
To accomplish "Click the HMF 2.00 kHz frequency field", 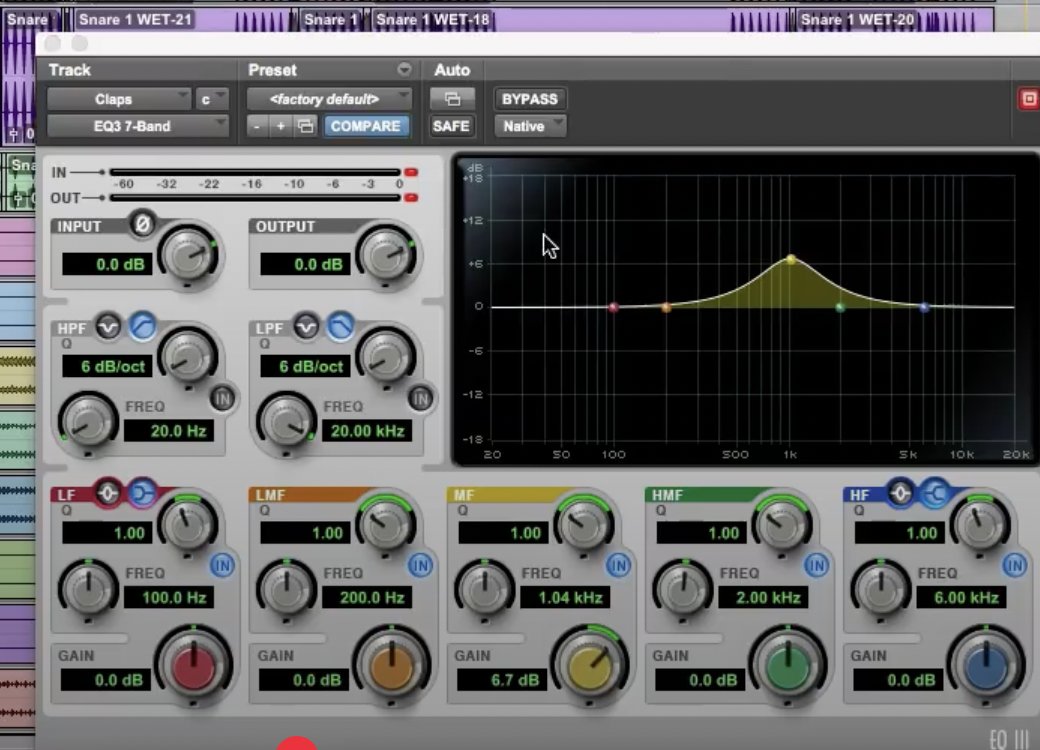I will tap(763, 597).
